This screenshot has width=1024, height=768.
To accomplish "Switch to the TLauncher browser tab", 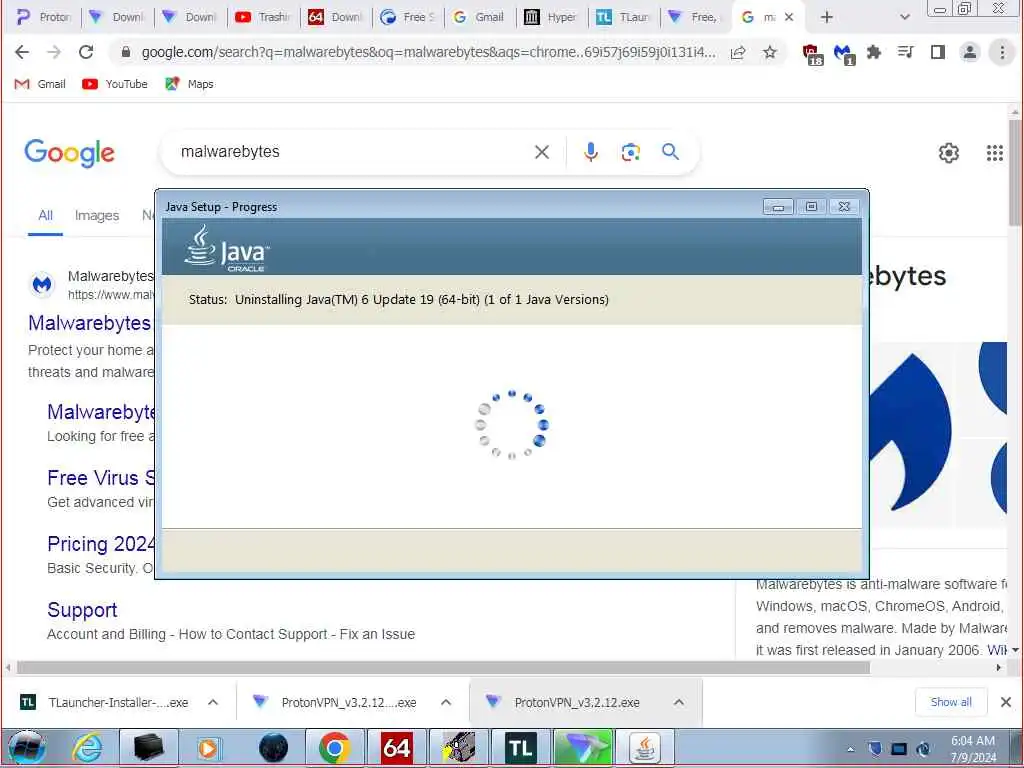I will point(624,17).
